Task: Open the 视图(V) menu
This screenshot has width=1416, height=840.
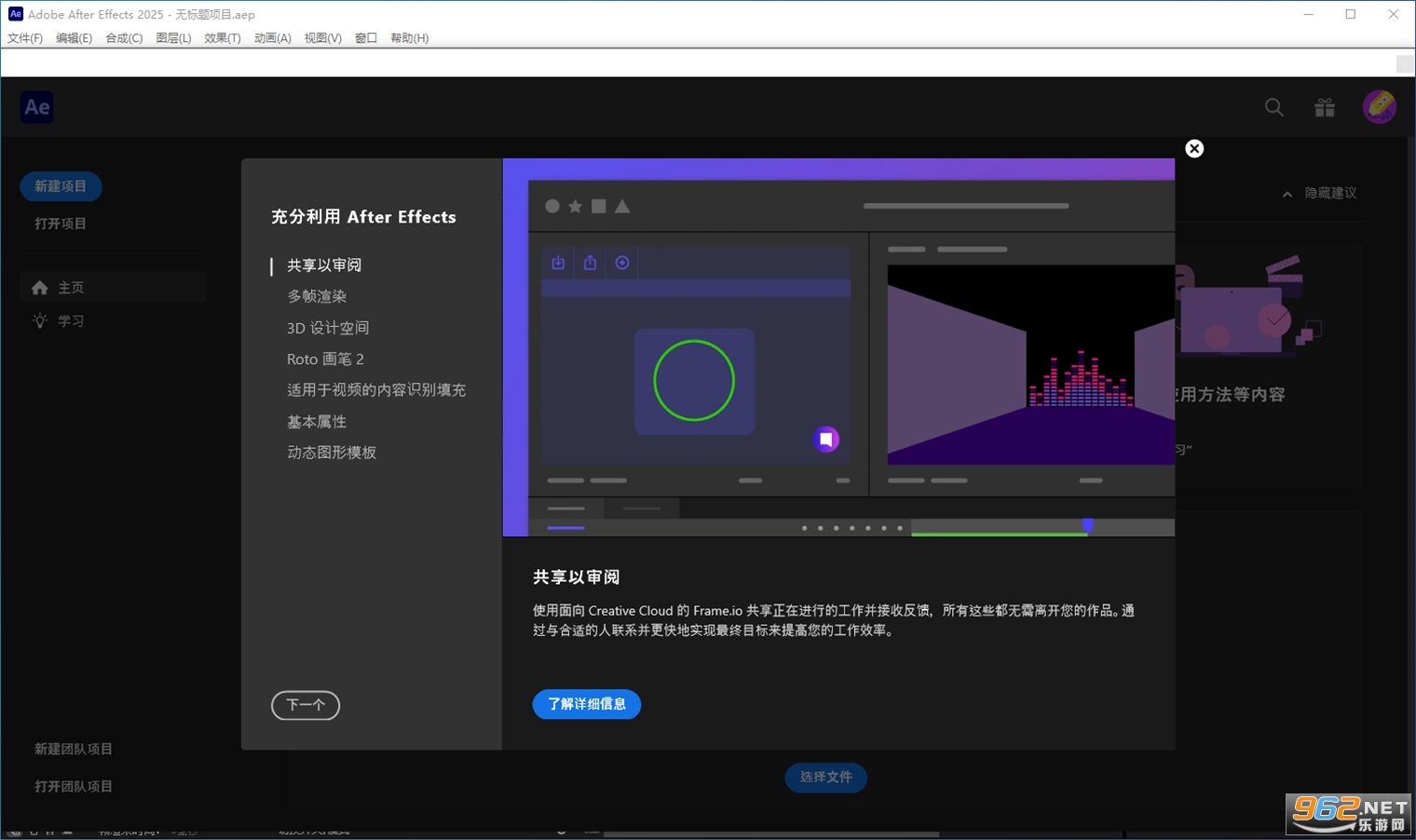Action: click(322, 38)
